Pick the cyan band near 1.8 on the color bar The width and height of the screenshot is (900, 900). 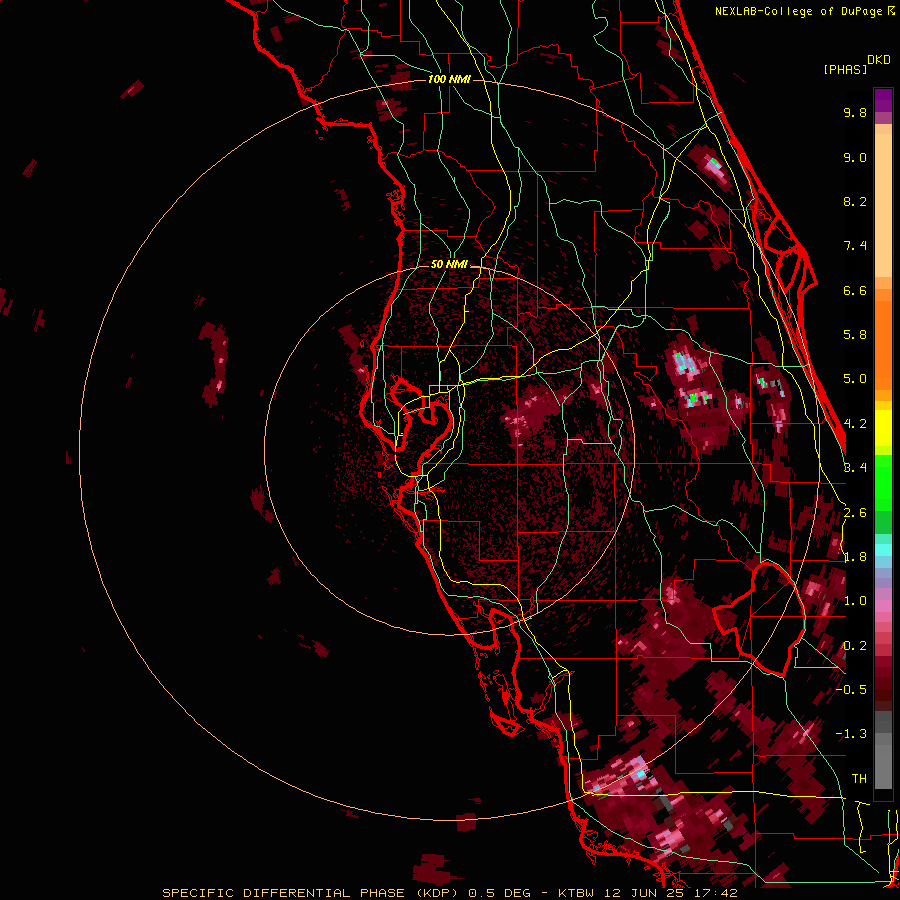883,550
